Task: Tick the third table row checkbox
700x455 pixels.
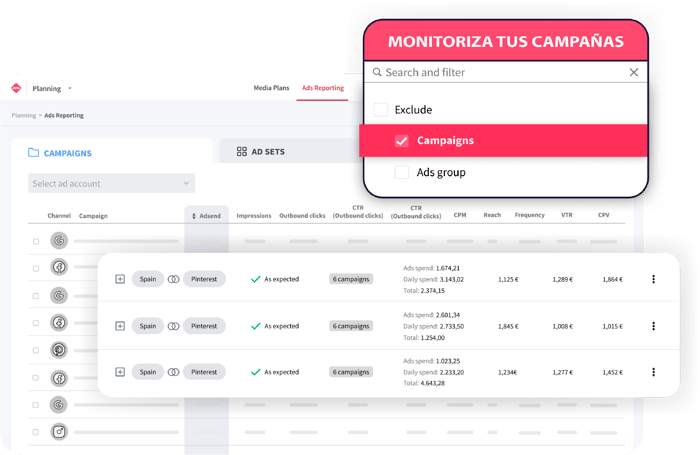Action: click(x=36, y=296)
